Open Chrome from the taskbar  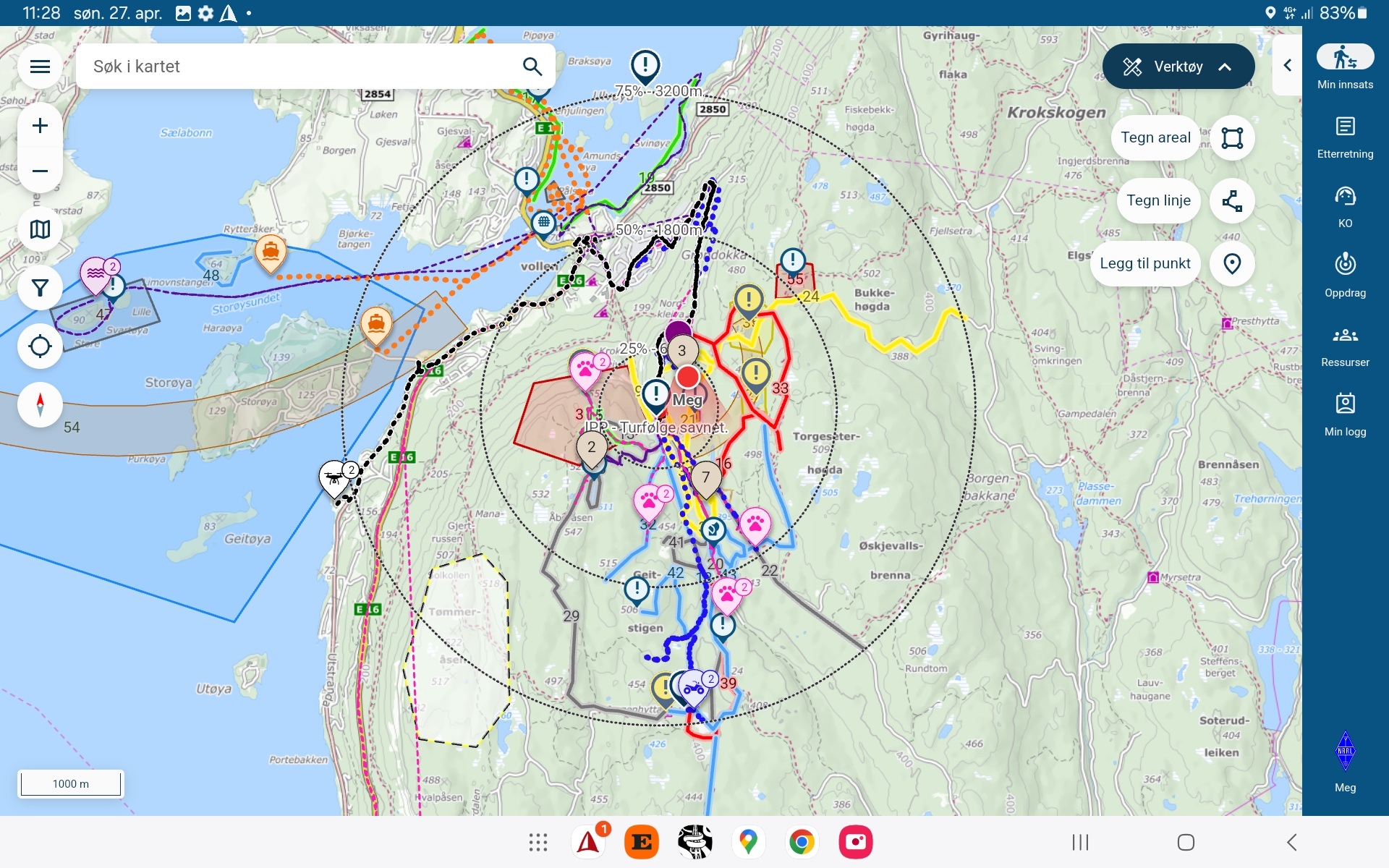coord(801,842)
